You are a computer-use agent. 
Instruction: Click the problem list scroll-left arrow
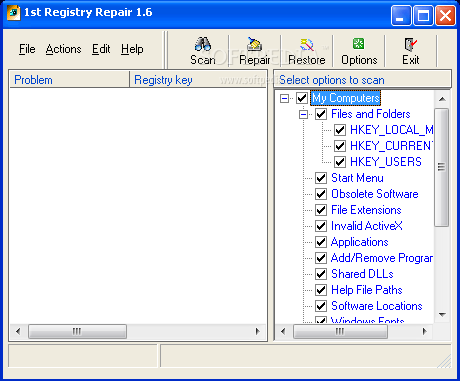coord(18,331)
